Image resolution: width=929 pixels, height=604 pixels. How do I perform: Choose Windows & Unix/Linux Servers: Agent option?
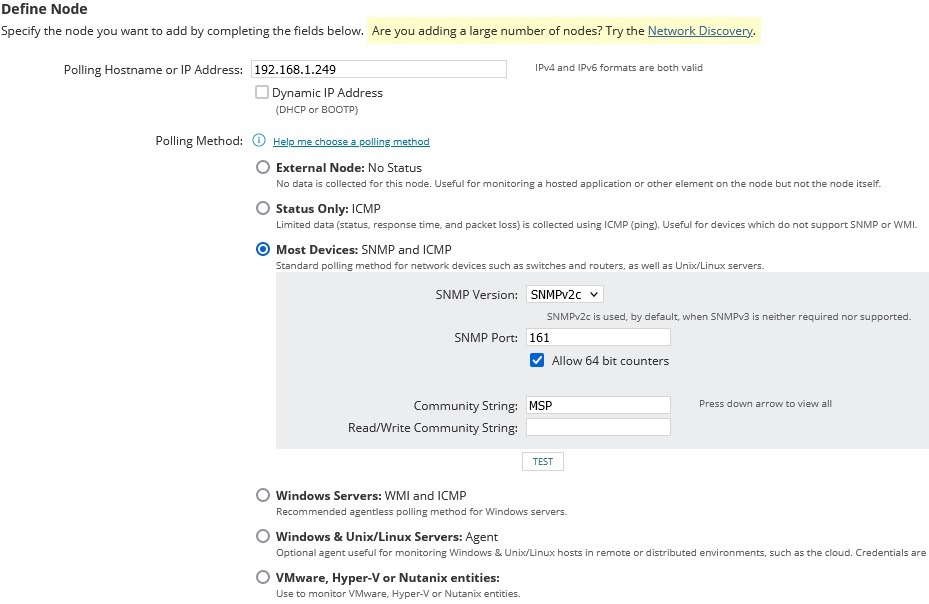pyautogui.click(x=263, y=536)
